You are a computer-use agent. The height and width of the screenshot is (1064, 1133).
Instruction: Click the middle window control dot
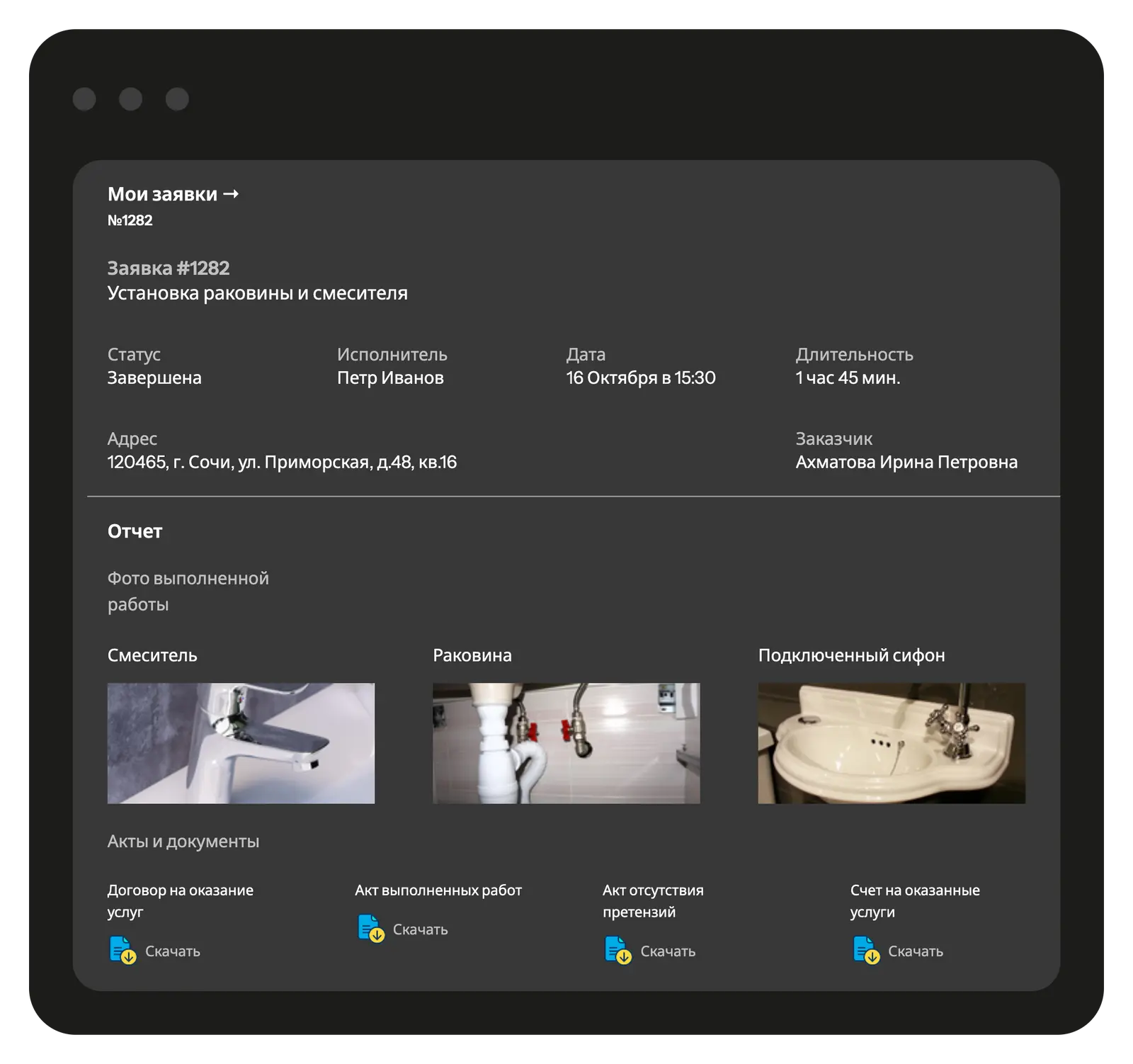coord(130,99)
